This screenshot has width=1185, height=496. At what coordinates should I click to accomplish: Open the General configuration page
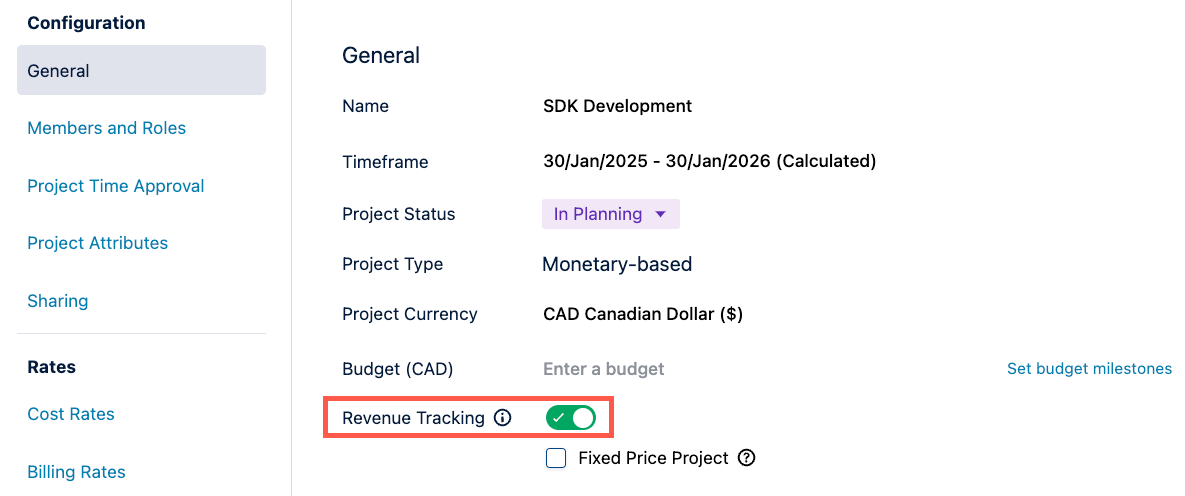point(141,71)
